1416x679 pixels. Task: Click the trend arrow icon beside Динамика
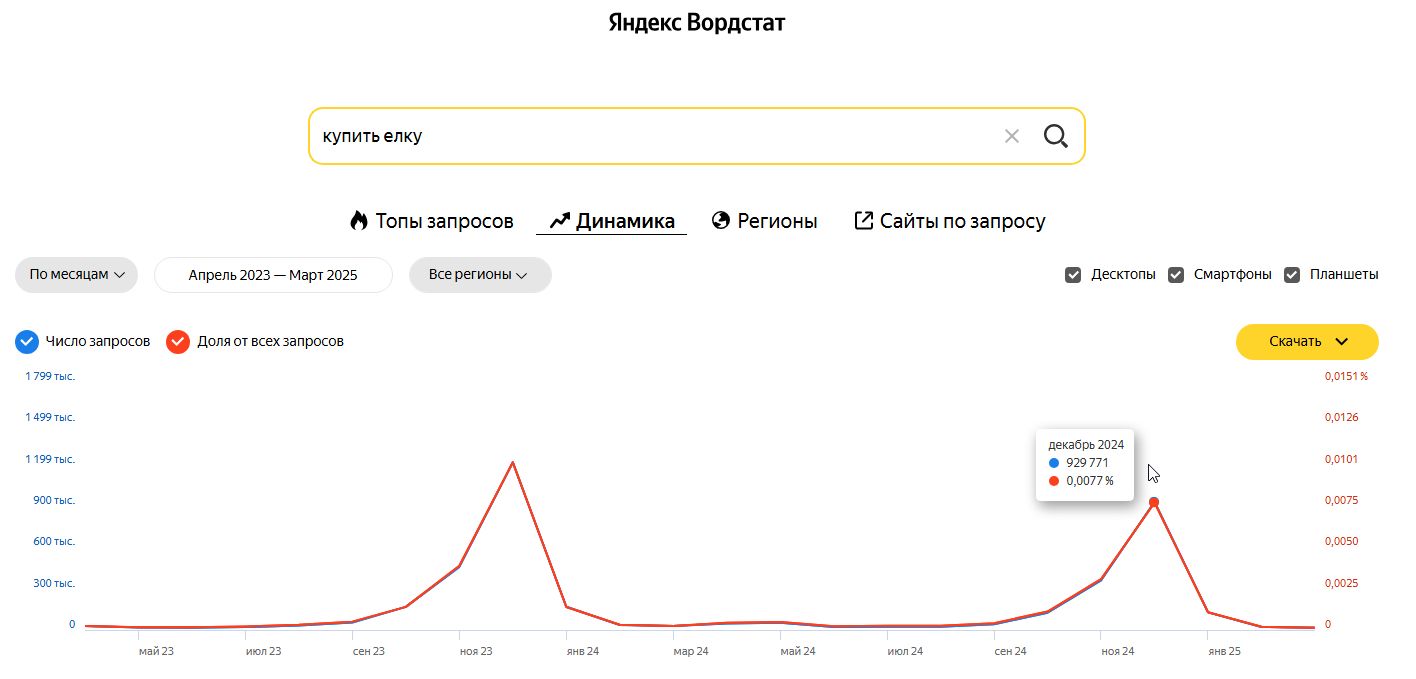[x=559, y=221]
